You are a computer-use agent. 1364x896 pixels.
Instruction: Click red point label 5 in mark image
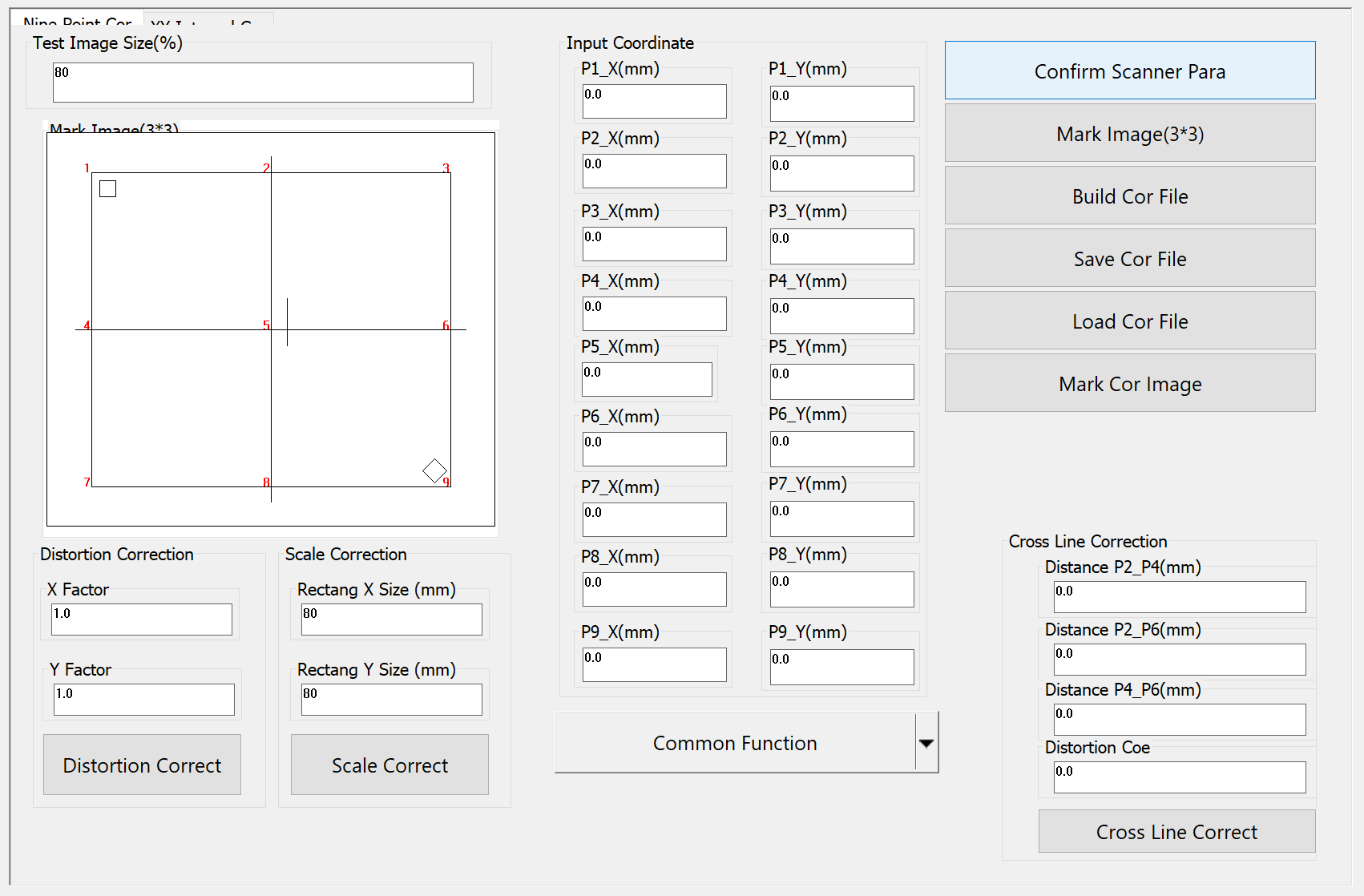[x=266, y=325]
